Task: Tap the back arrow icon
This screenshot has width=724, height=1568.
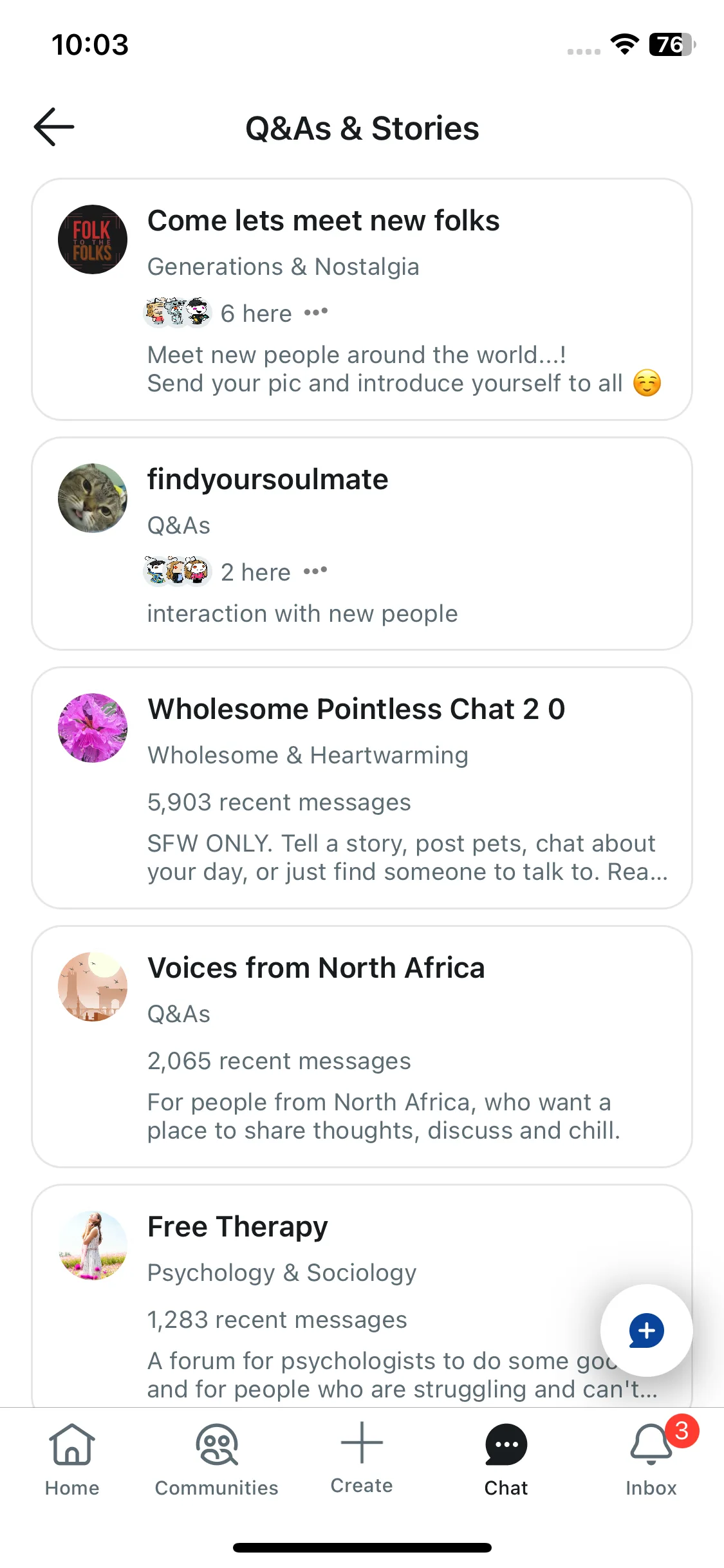Action: 54,127
